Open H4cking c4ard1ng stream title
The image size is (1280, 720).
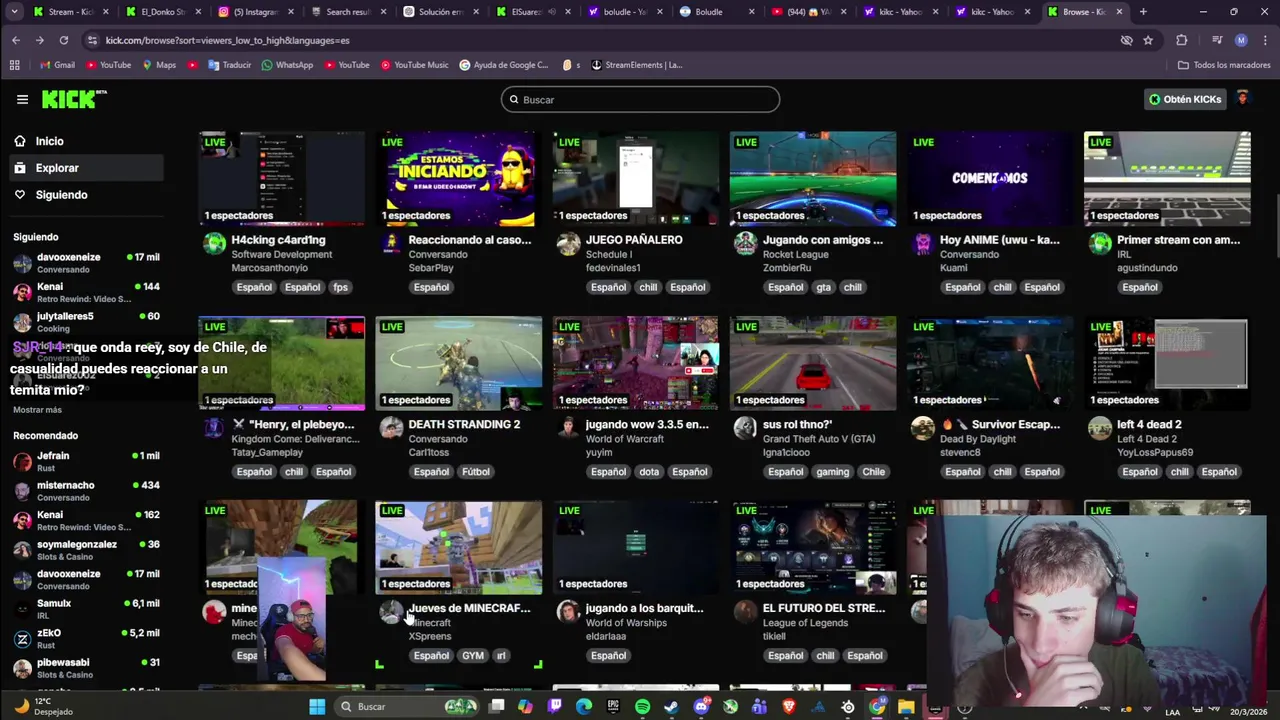(x=278, y=240)
